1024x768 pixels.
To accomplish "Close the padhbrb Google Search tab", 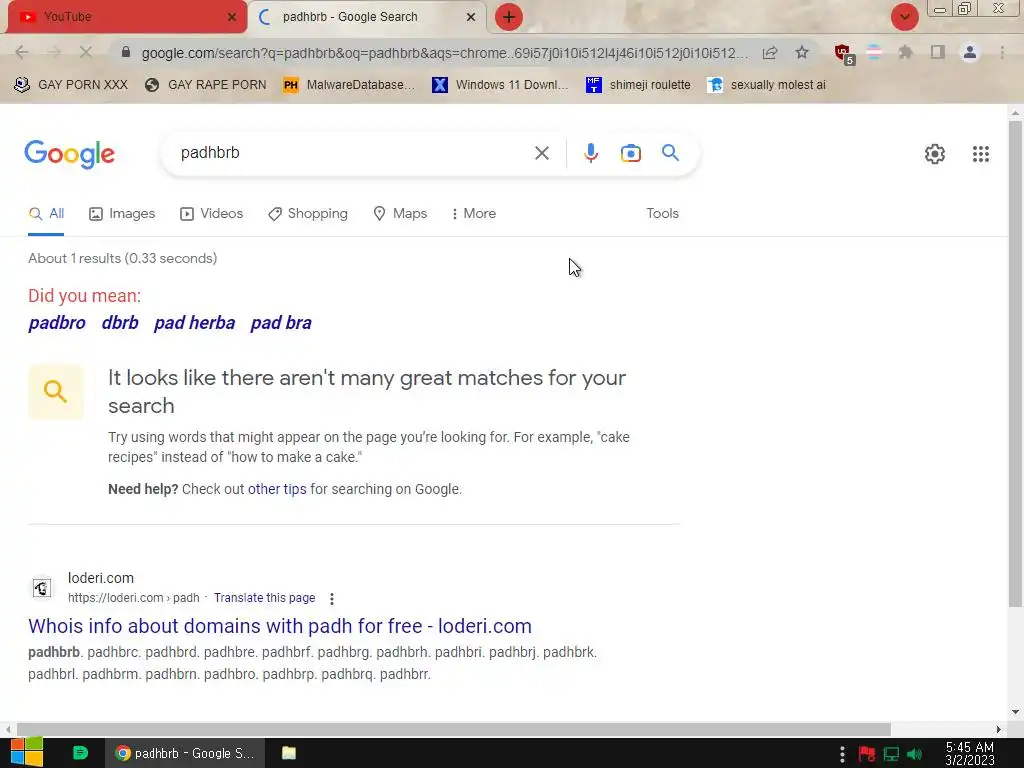I will [x=470, y=17].
